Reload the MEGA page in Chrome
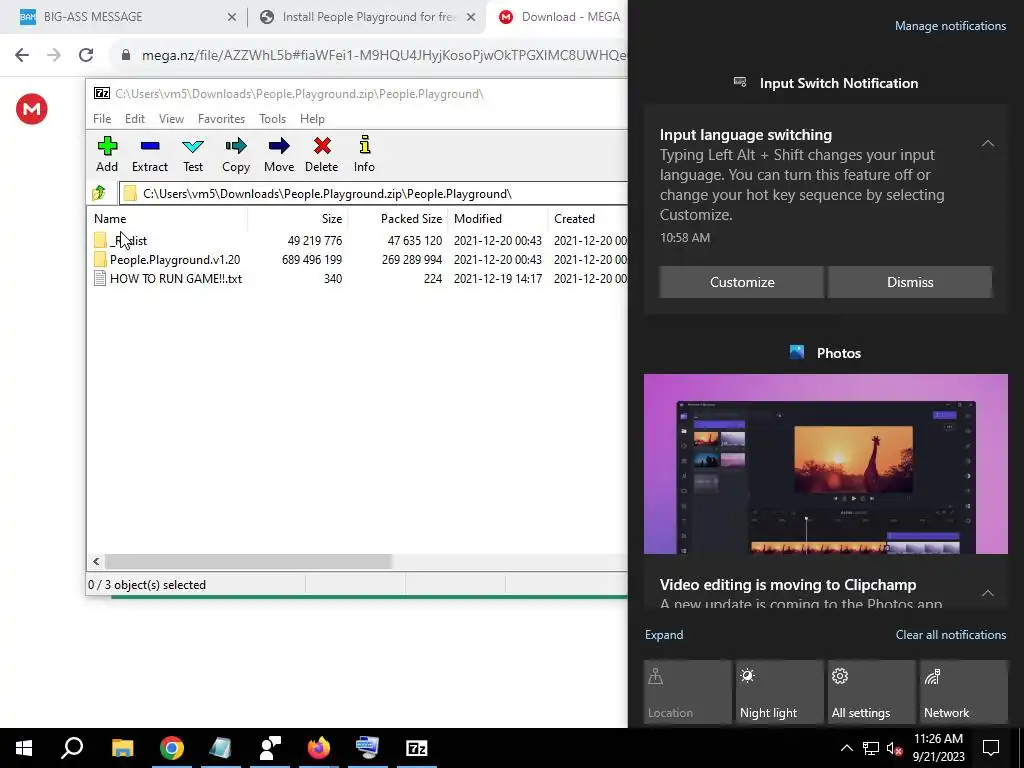This screenshot has height=768, width=1024. point(86,55)
